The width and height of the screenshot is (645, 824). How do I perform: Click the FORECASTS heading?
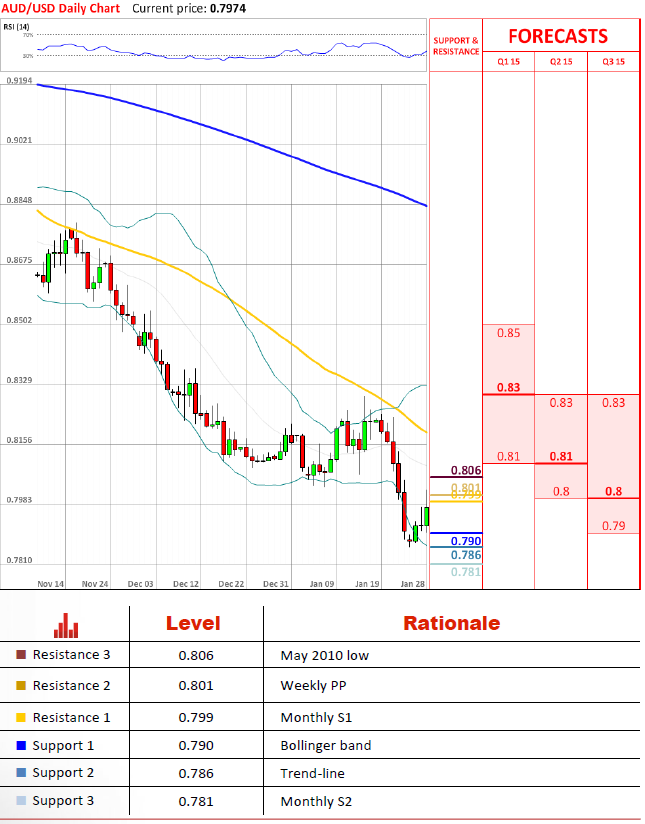click(558, 36)
